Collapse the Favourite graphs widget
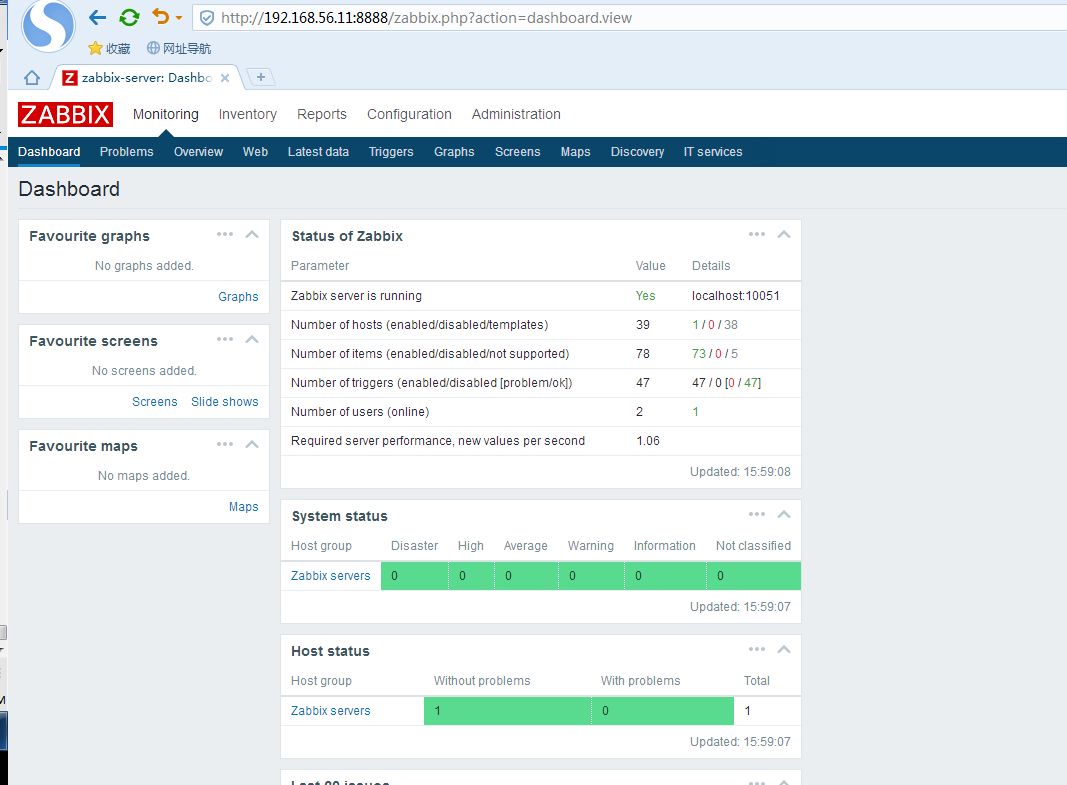 252,234
